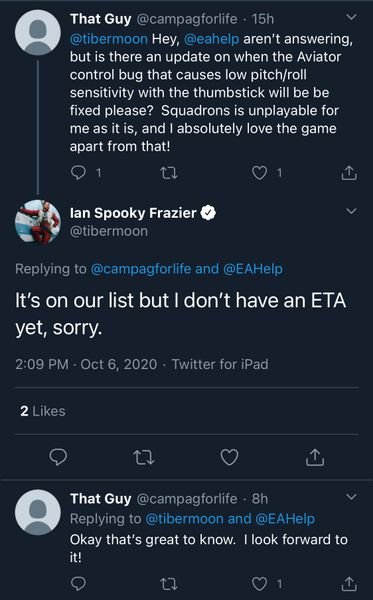This screenshot has height=600, width=373.
Task: Open the @eahelp mention in the first tweet
Action: pyautogui.click(x=212, y=39)
